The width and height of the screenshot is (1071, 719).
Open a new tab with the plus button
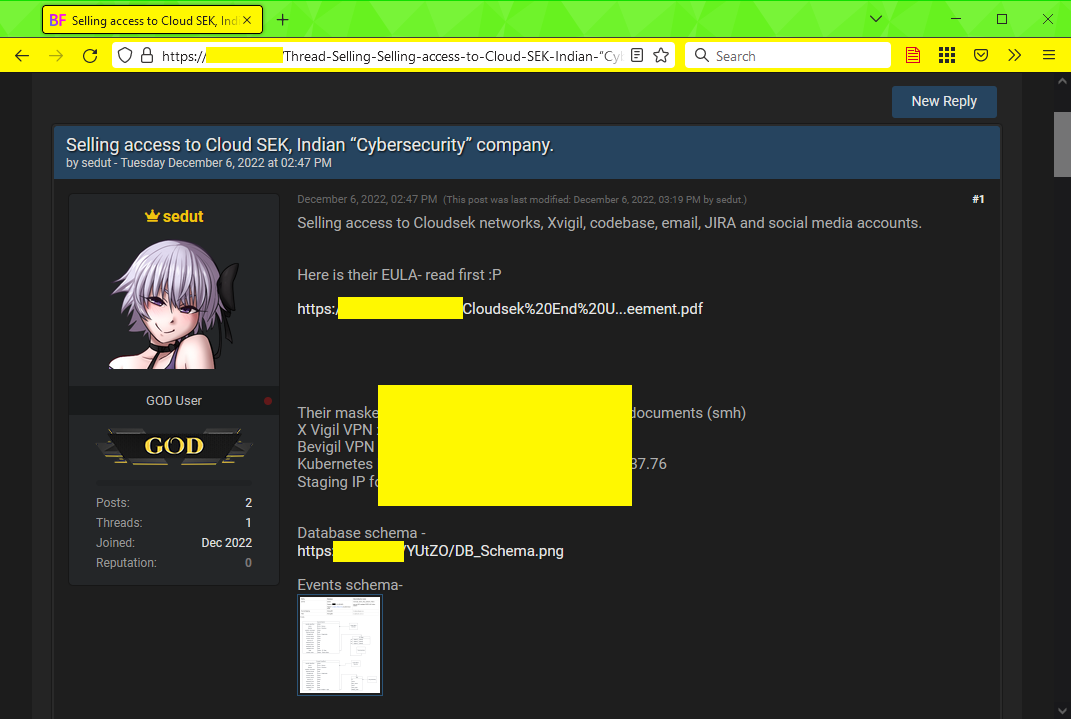[x=283, y=20]
